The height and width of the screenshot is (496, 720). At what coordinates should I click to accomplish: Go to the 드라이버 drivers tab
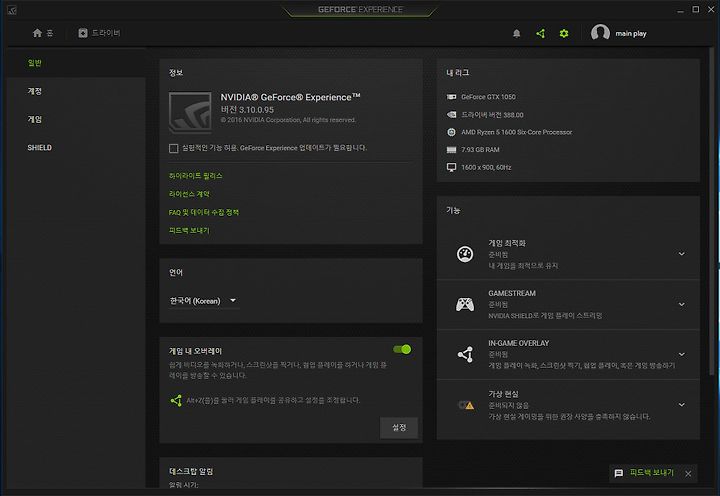(x=100, y=33)
